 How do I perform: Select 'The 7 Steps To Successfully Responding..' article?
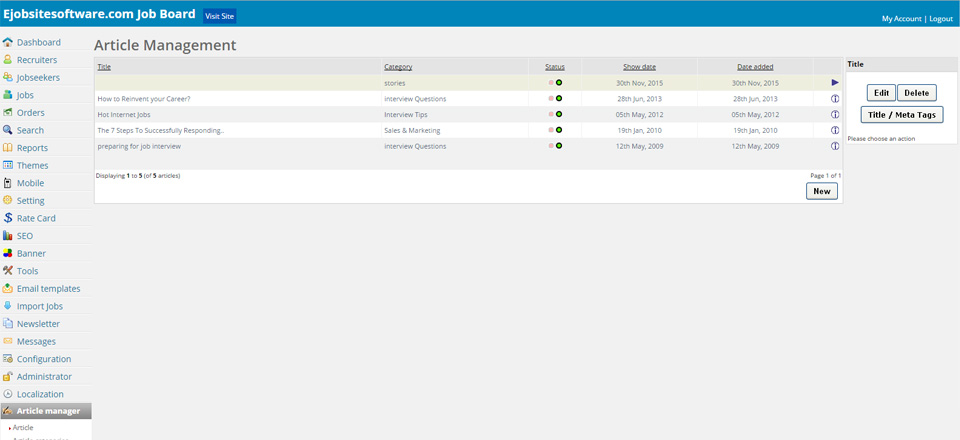pyautogui.click(x=161, y=130)
